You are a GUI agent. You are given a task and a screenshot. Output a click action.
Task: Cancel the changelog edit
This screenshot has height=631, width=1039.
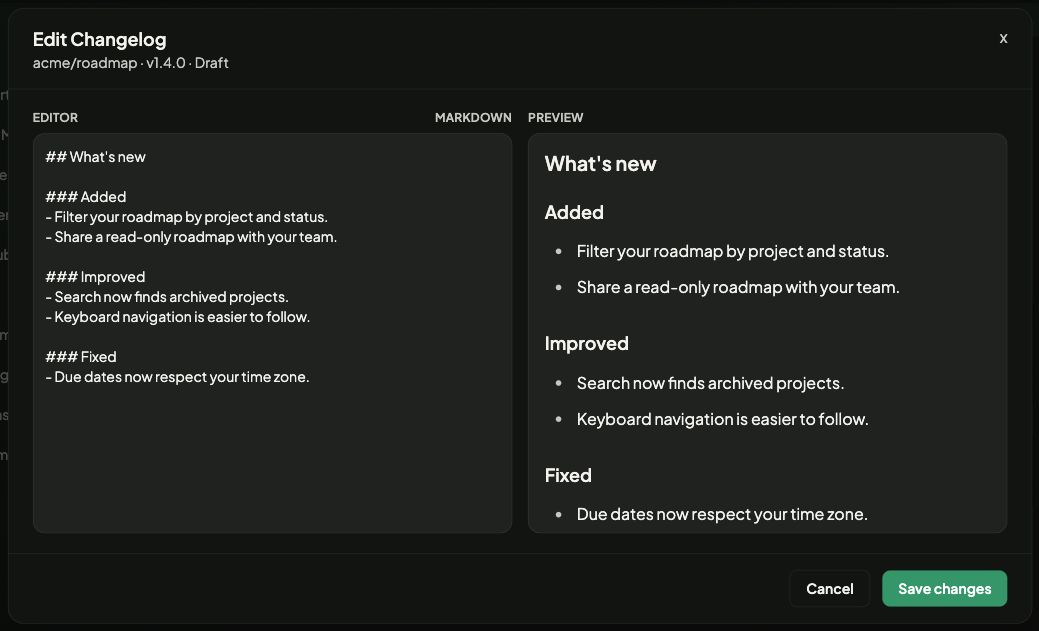tap(830, 589)
